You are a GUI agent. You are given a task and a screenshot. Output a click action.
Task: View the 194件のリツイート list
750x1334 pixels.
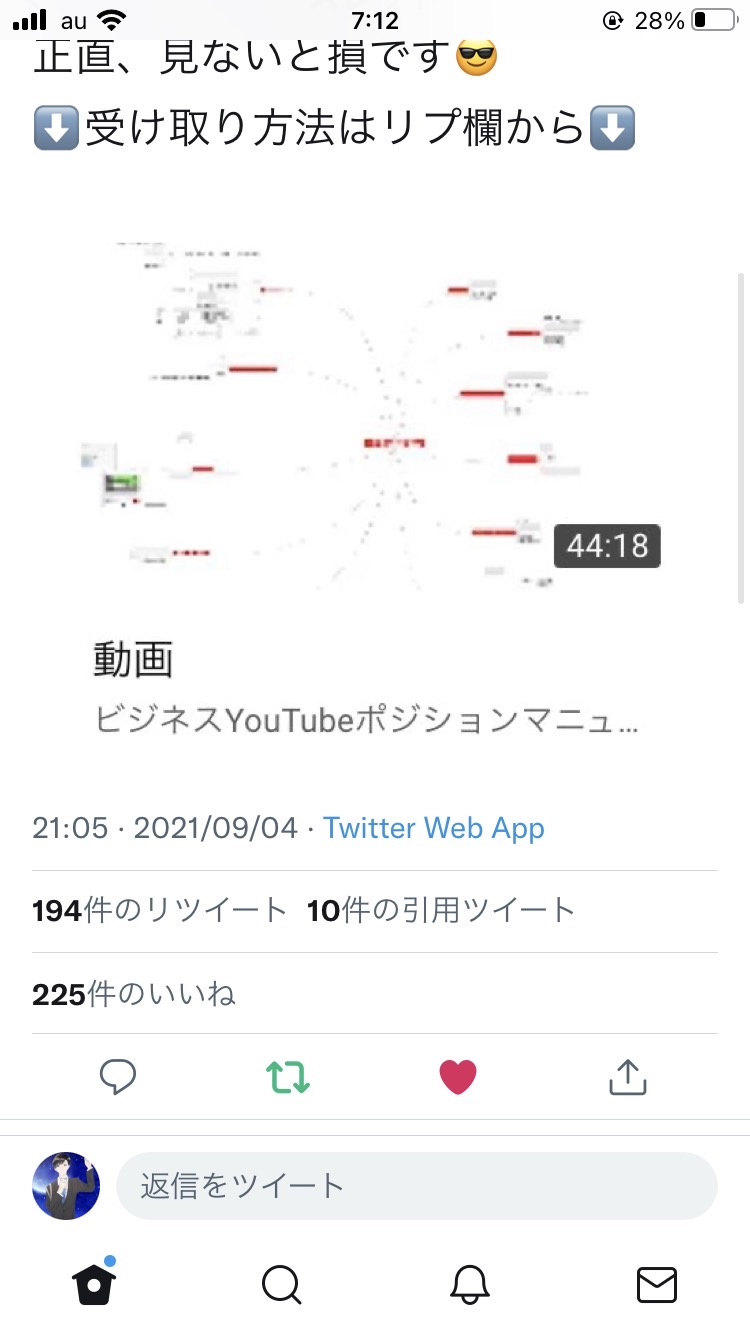(160, 910)
